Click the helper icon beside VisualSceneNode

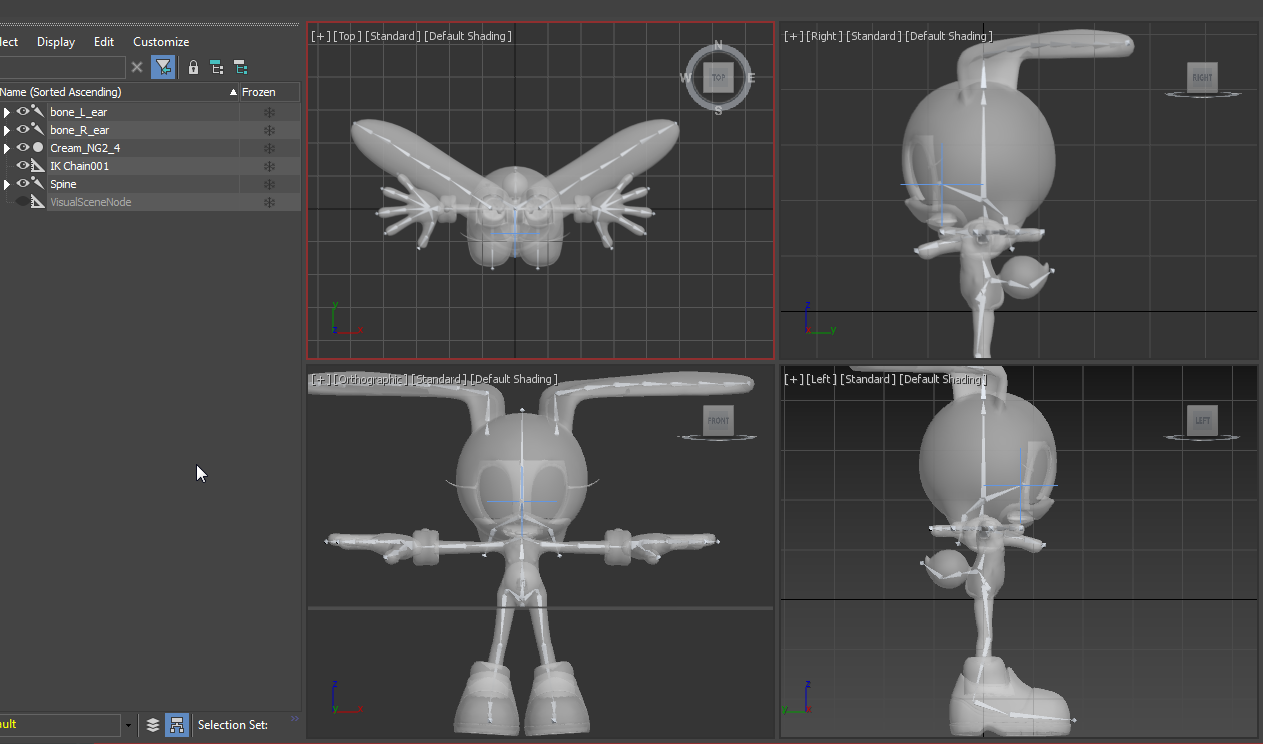[x=38, y=202]
